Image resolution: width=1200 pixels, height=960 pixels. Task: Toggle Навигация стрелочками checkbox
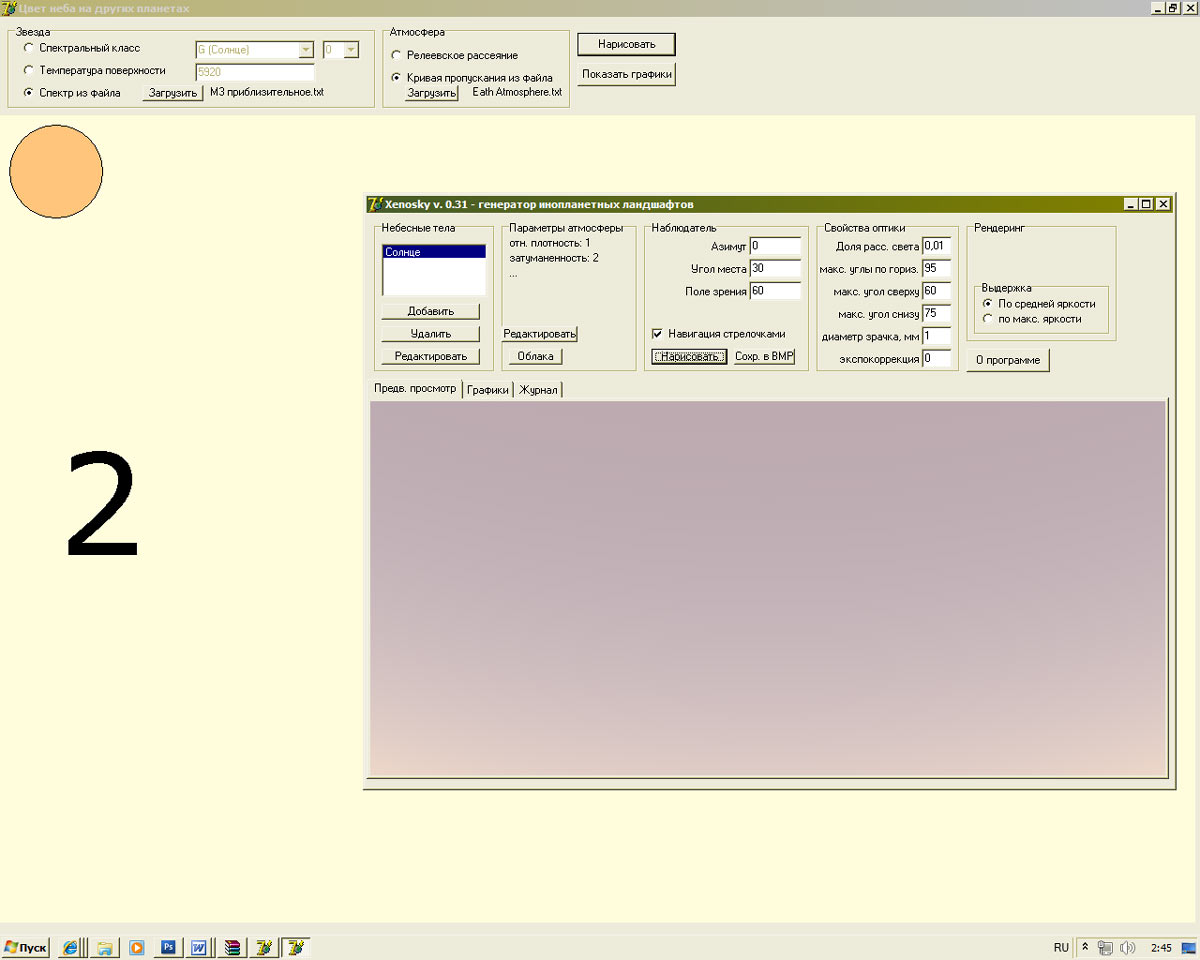click(657, 334)
